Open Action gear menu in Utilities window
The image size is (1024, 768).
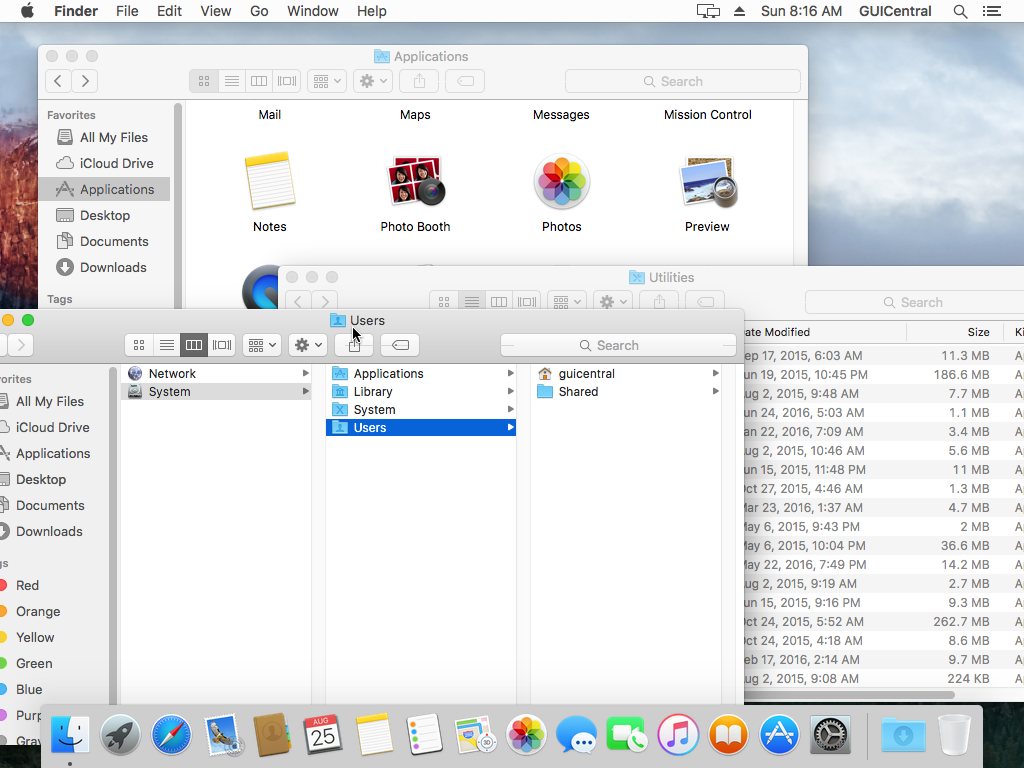(x=613, y=302)
